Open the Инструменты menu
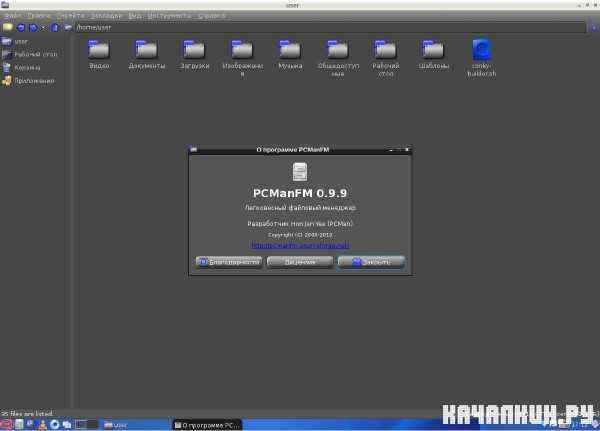Screen dimensions: 600x431 169,16
